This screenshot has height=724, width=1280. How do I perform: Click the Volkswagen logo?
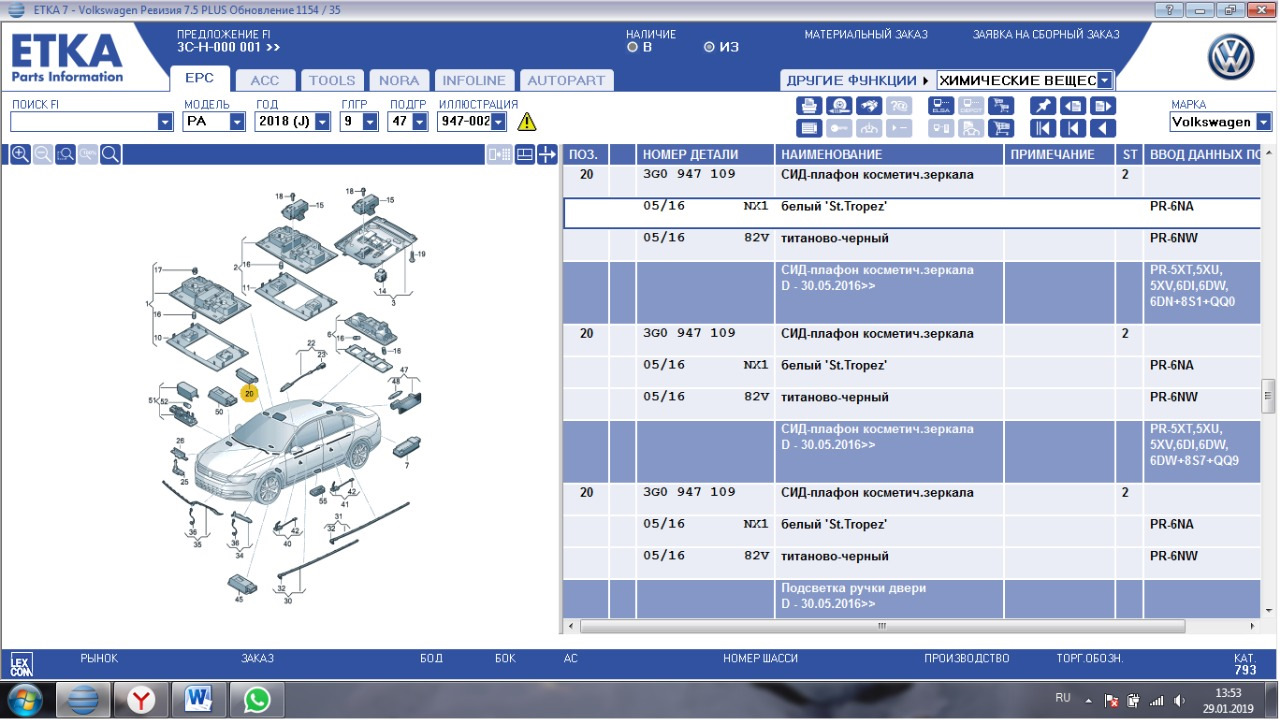1231,58
